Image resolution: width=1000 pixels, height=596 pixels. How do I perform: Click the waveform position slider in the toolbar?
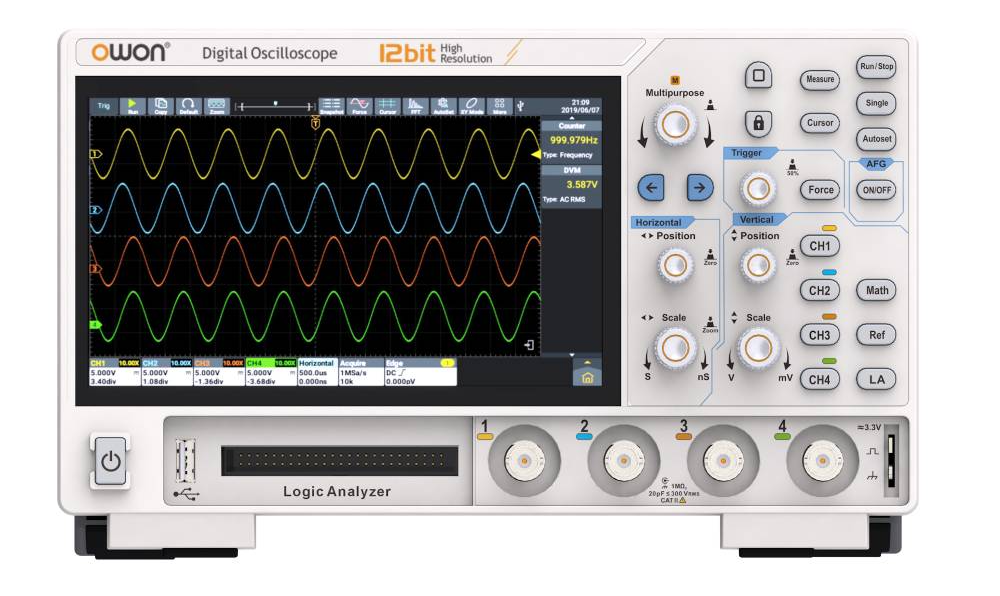coord(274,106)
